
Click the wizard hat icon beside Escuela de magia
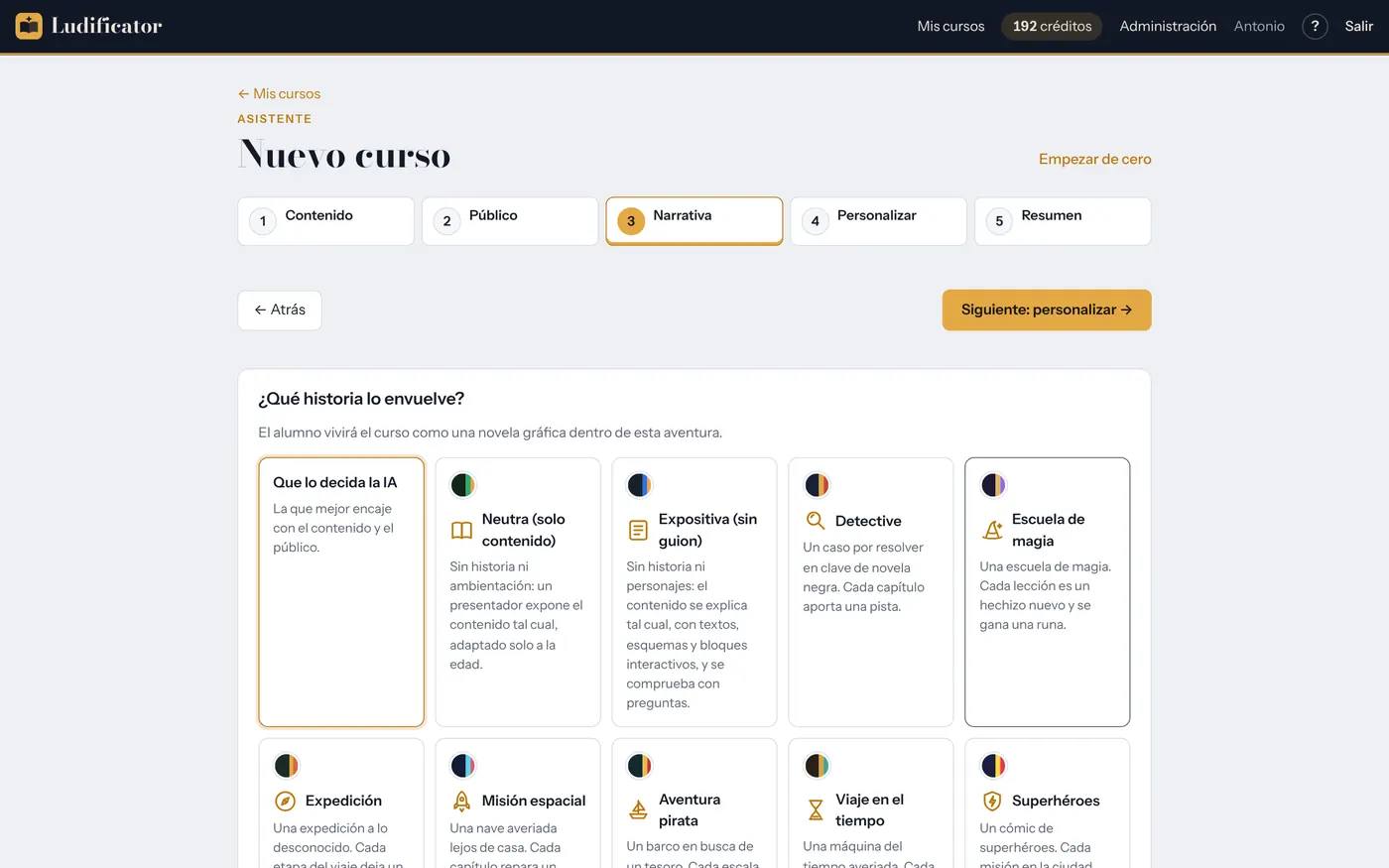pos(992,530)
